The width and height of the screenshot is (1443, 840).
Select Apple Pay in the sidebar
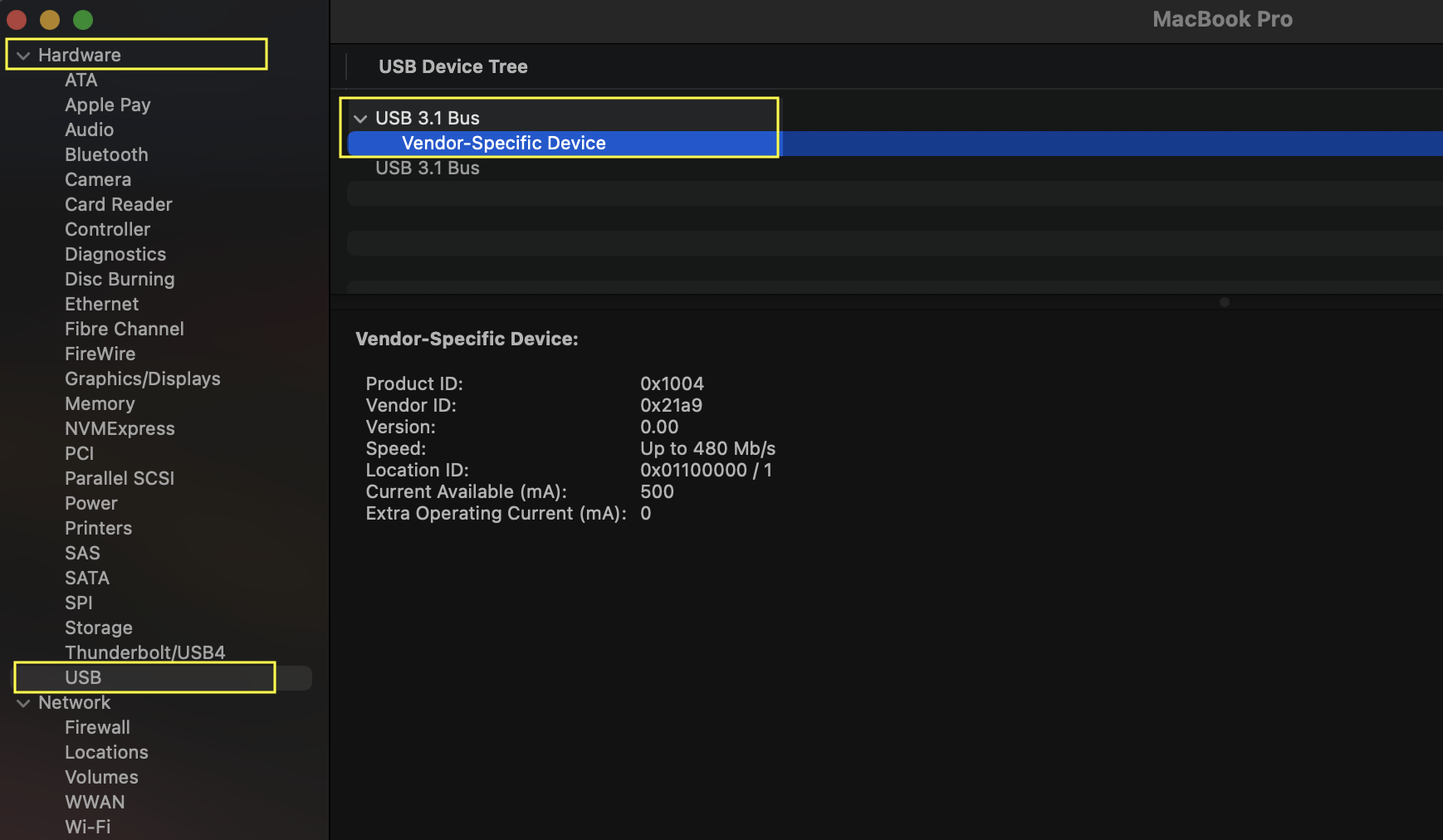click(x=107, y=105)
